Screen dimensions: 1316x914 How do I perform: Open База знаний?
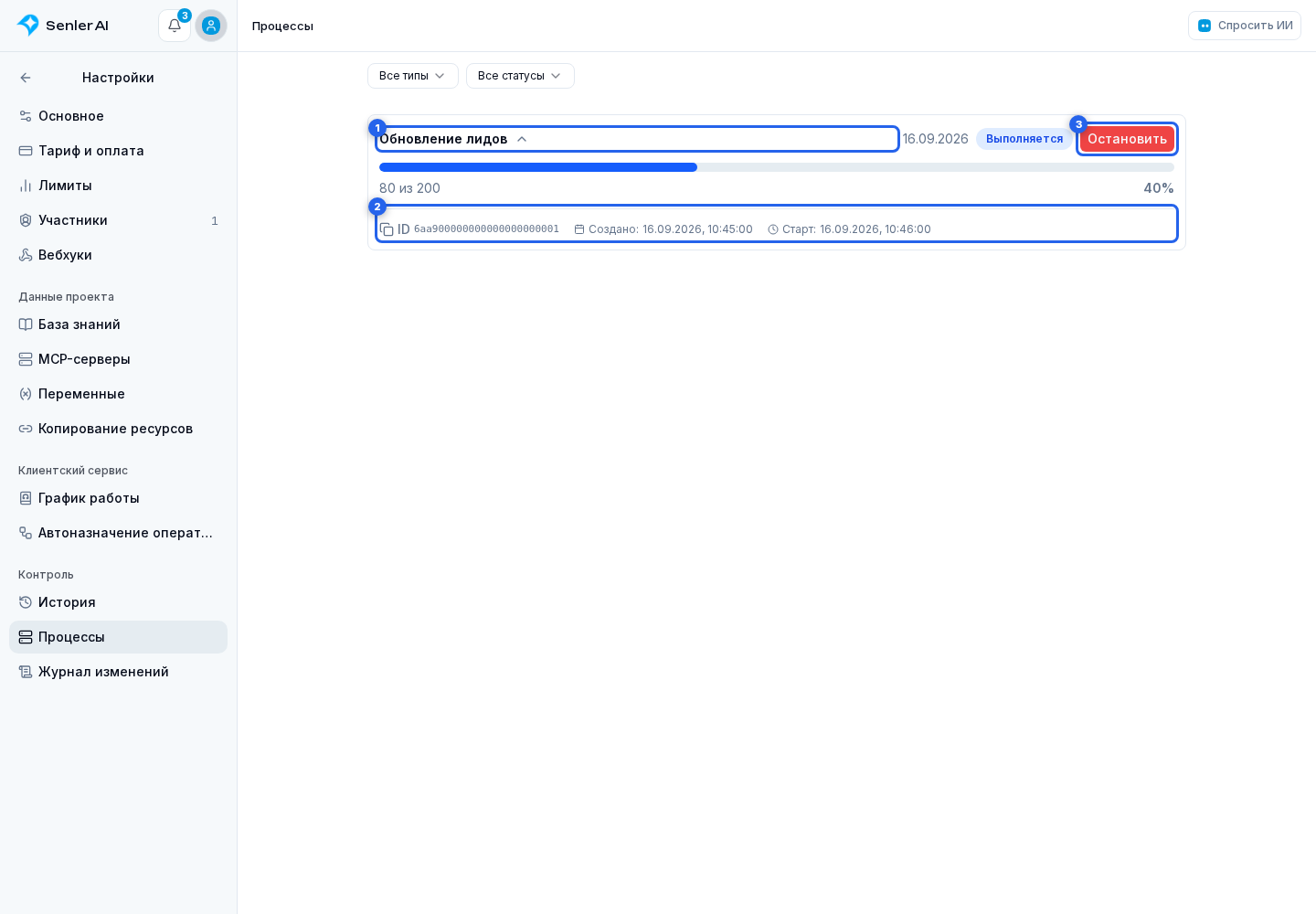click(118, 324)
